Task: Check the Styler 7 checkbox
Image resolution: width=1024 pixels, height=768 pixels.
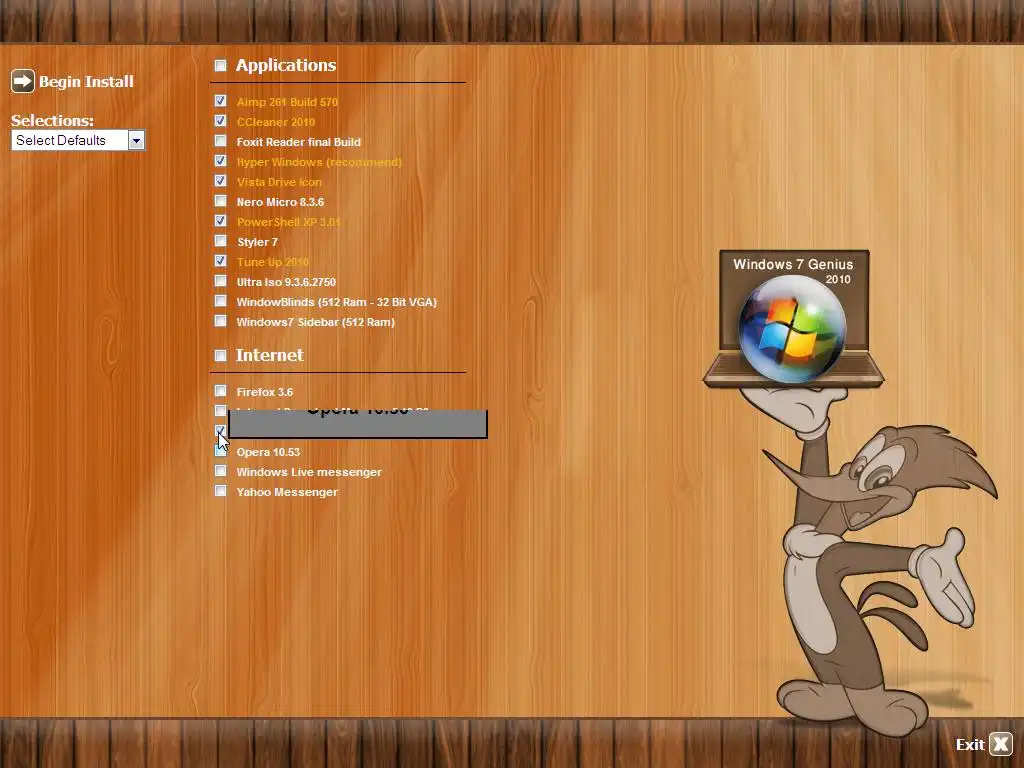Action: coord(221,241)
